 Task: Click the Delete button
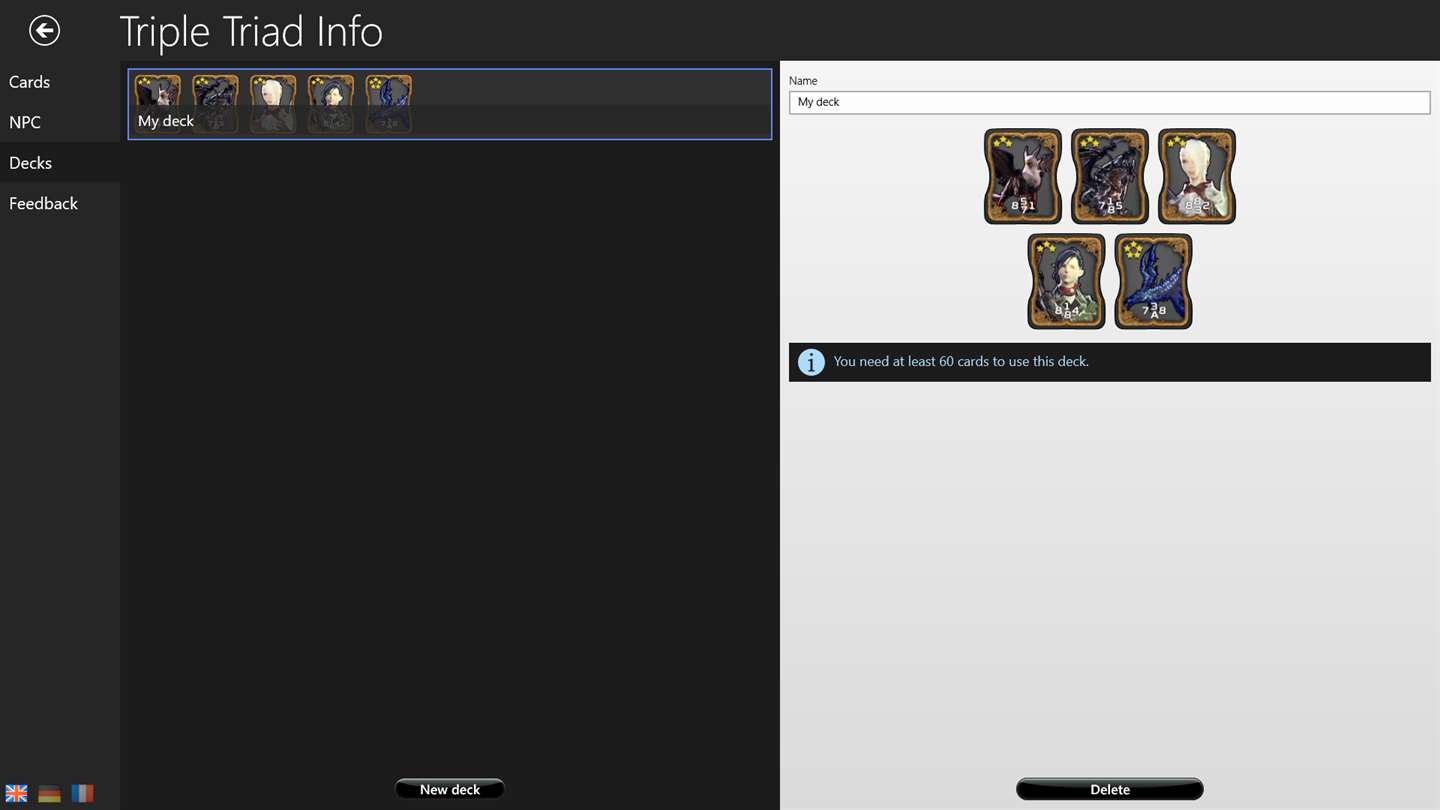coord(1110,789)
